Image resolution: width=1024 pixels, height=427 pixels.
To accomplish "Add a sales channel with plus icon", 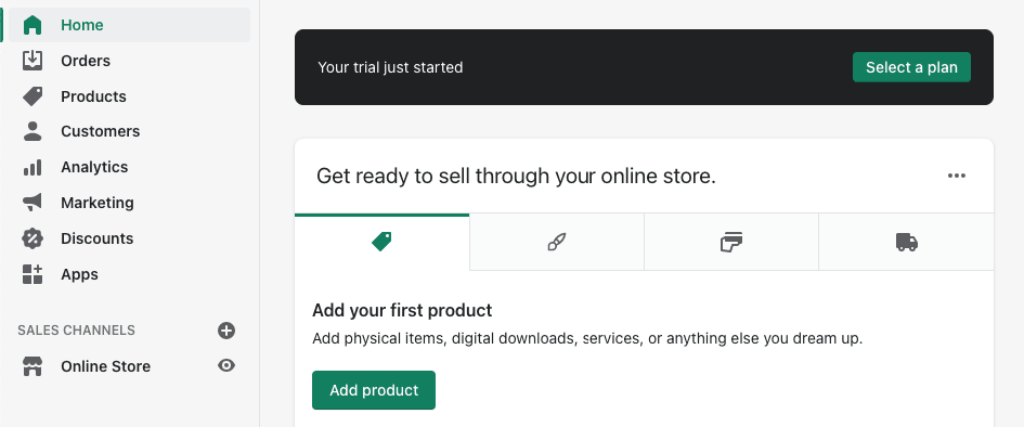I will [226, 330].
